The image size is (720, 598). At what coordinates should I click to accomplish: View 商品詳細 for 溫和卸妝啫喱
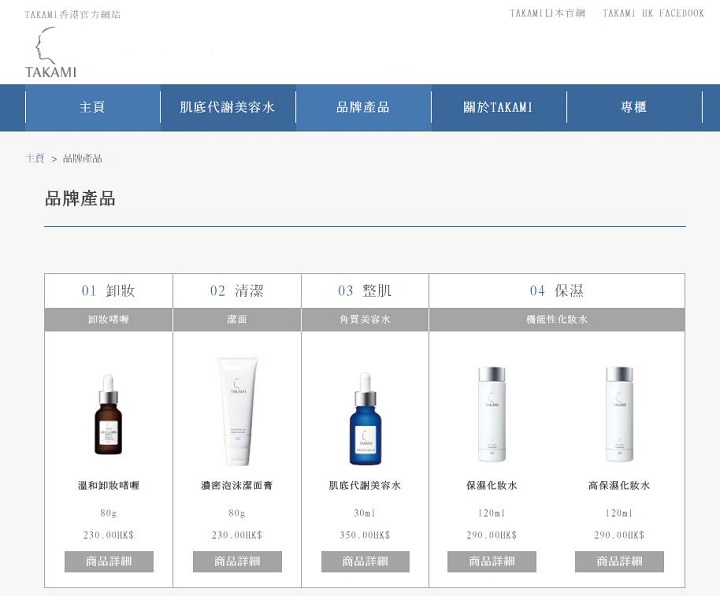(x=109, y=561)
